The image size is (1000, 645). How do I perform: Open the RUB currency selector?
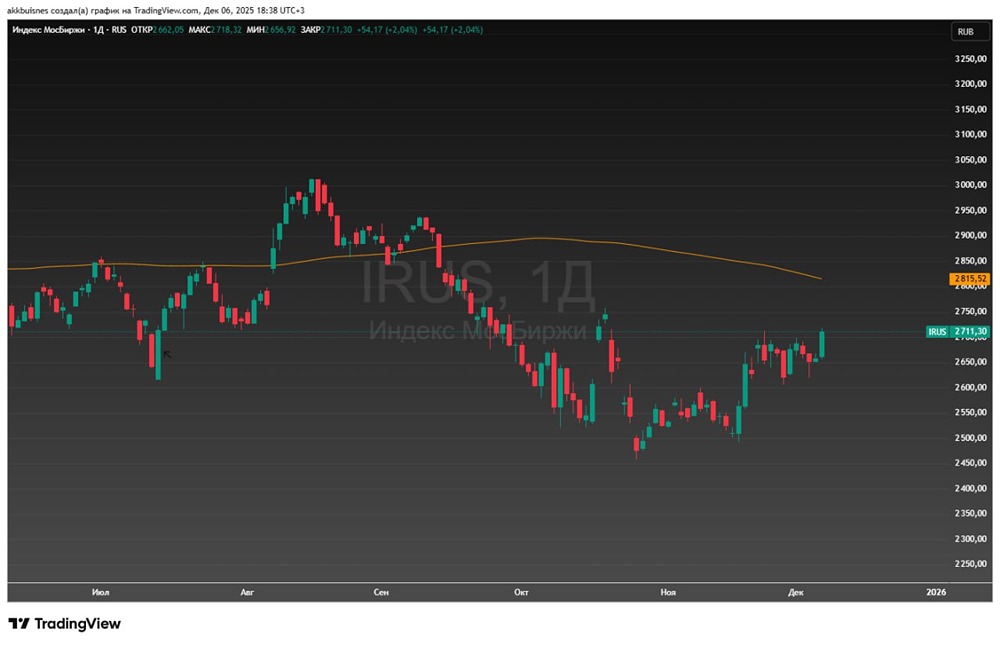pyautogui.click(x=970, y=31)
